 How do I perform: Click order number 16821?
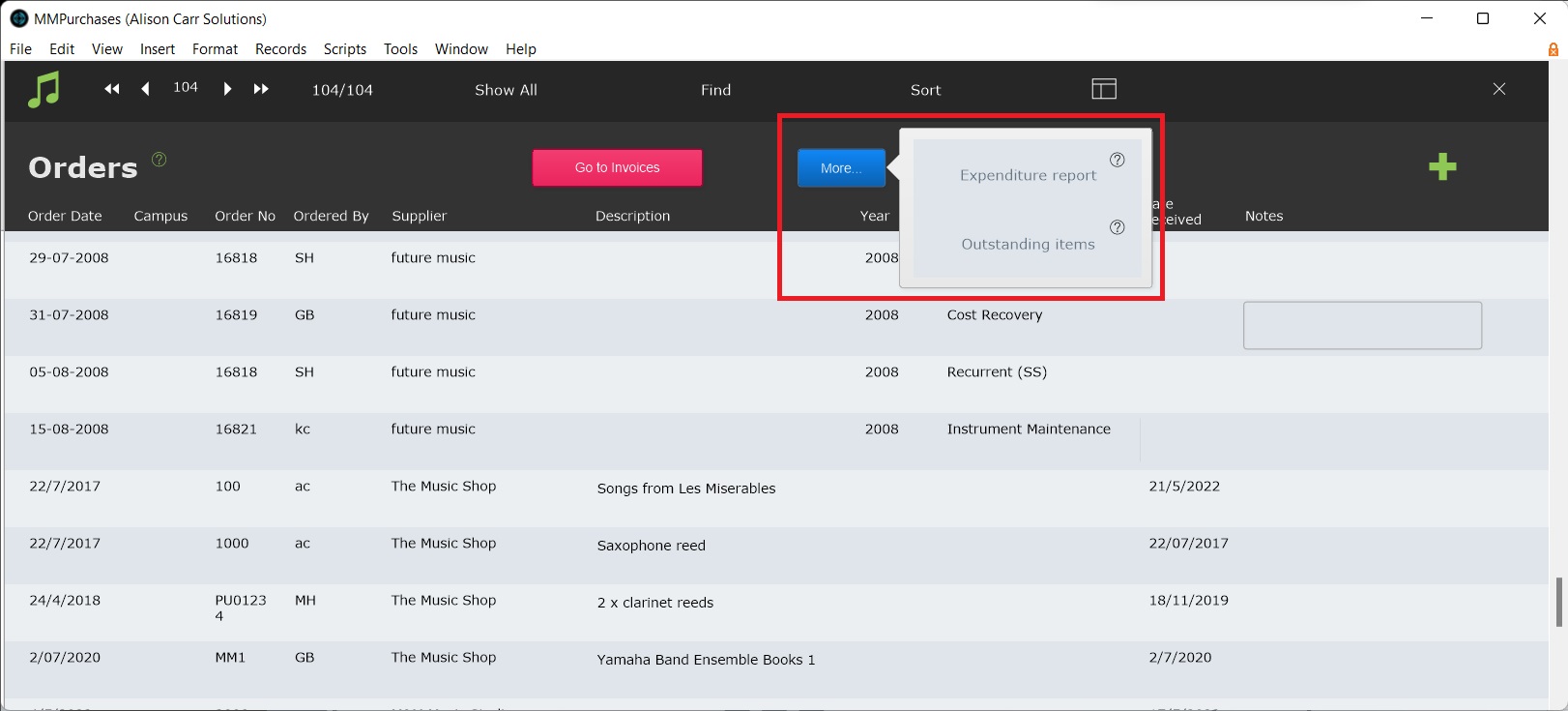click(236, 429)
